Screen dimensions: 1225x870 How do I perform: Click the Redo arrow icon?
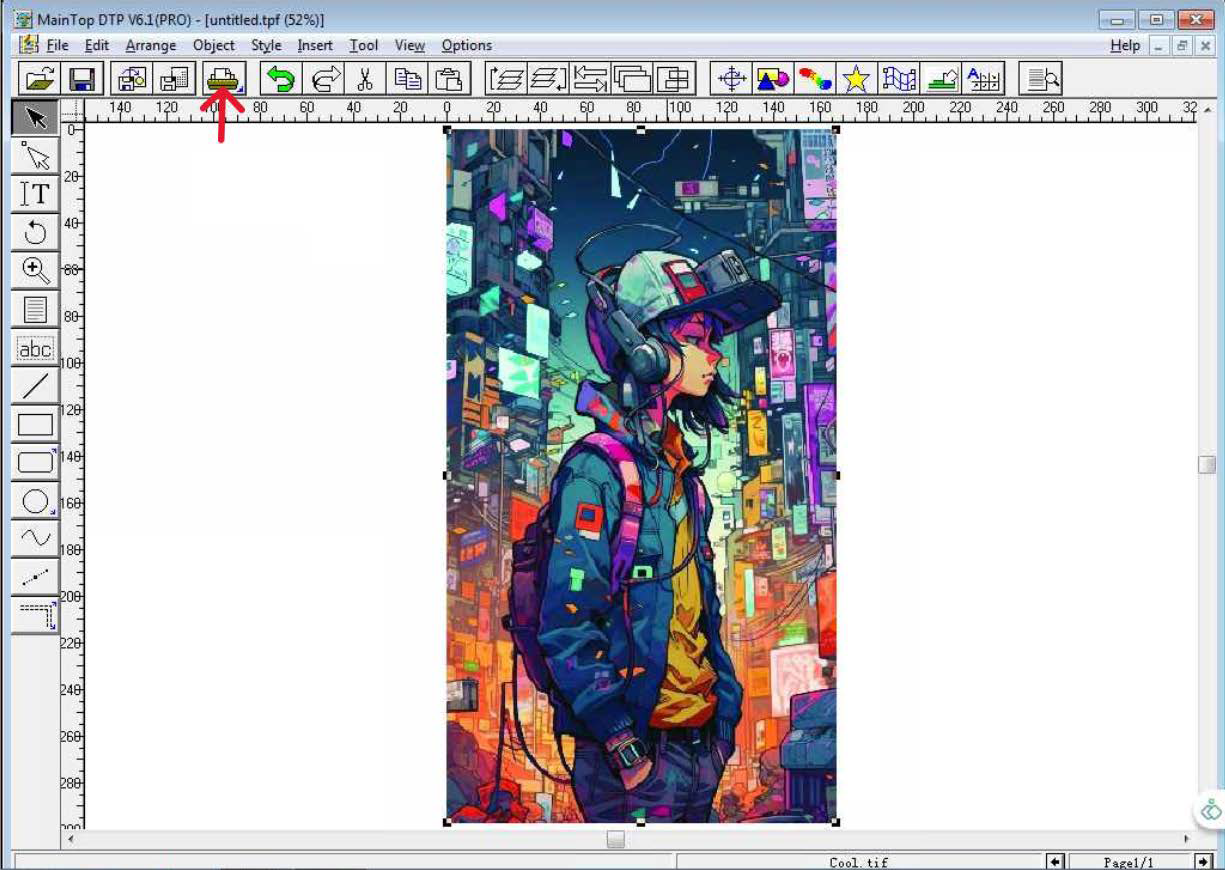tap(323, 78)
